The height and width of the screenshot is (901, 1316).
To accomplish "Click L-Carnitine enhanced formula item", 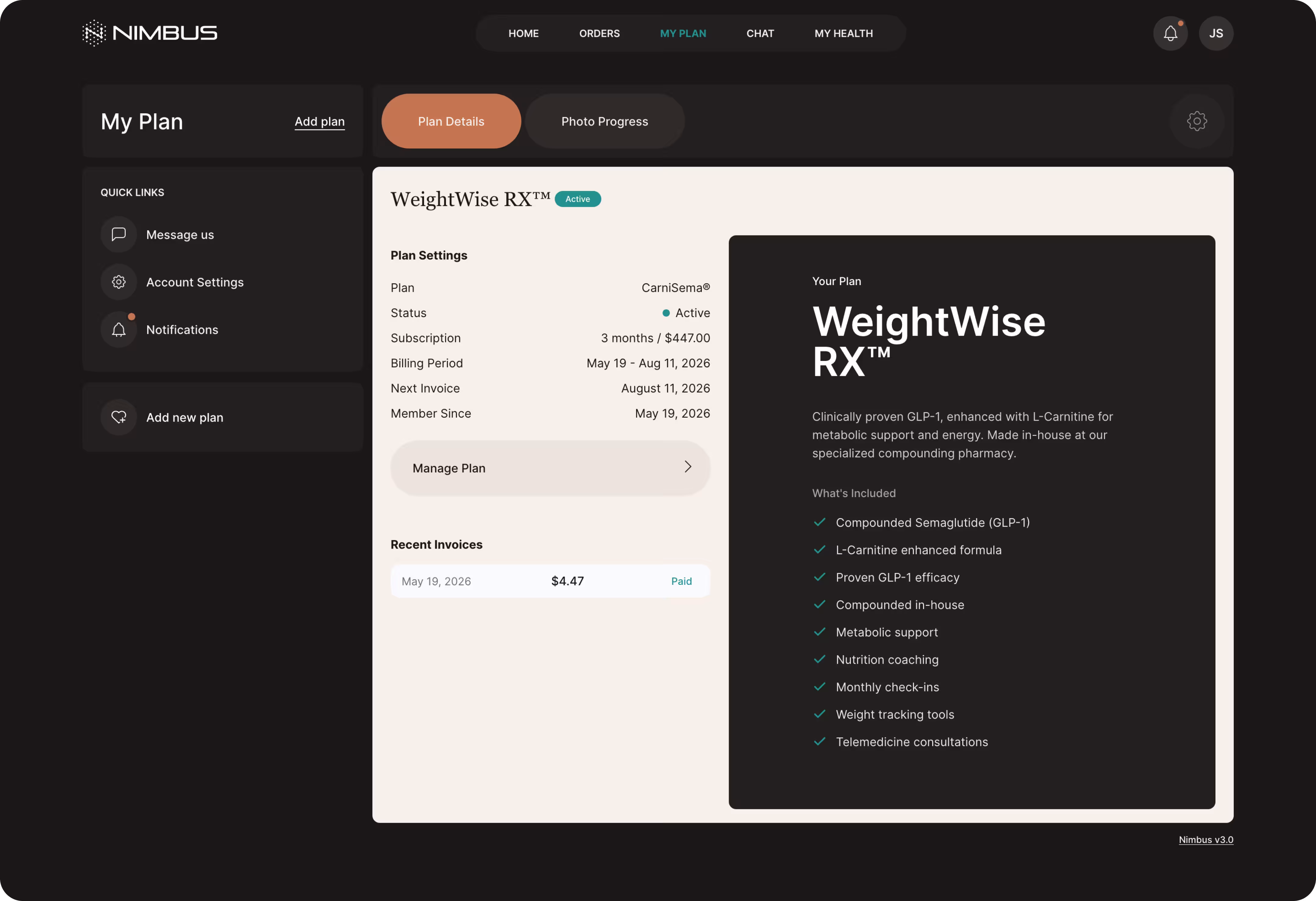I will (x=918, y=550).
